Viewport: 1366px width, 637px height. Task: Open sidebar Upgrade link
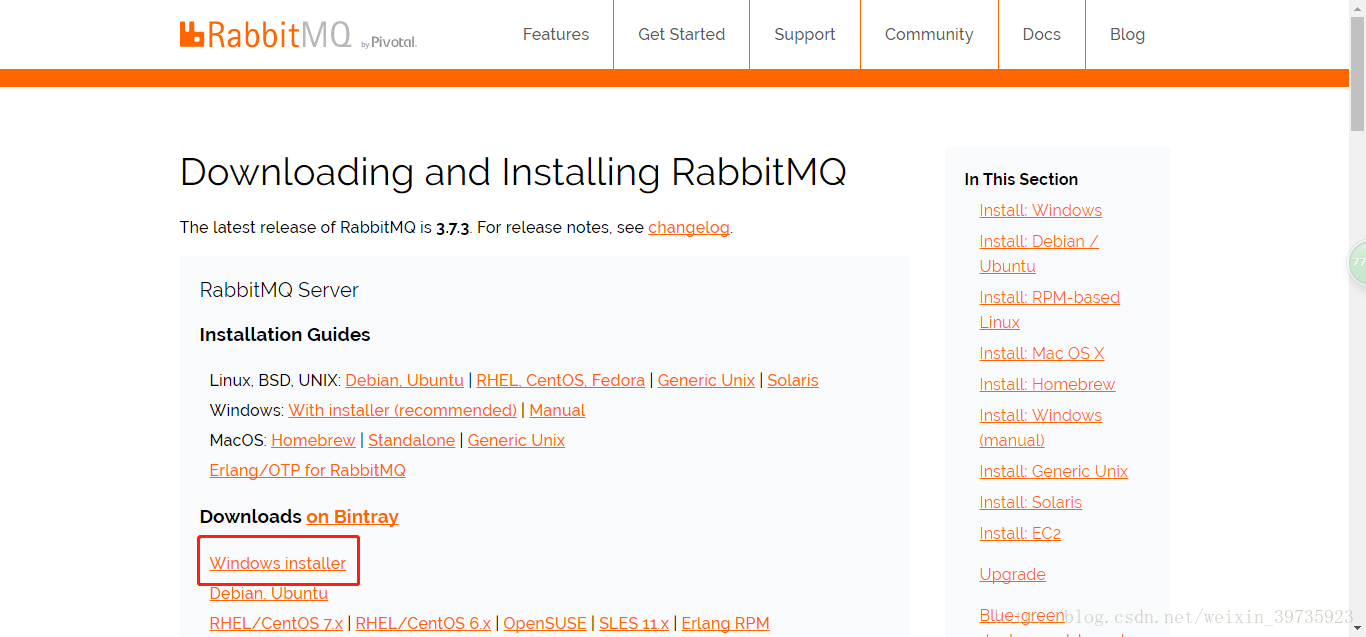click(x=1012, y=574)
